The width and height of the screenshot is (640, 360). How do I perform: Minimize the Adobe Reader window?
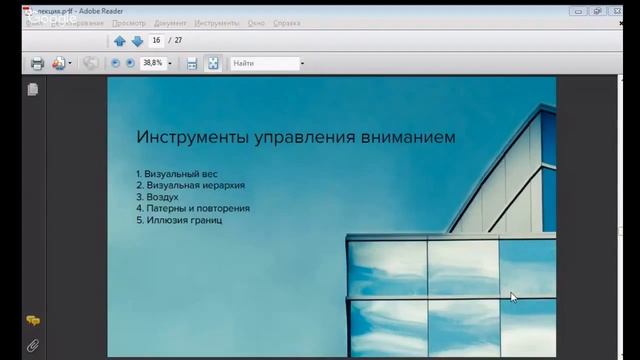(578, 11)
